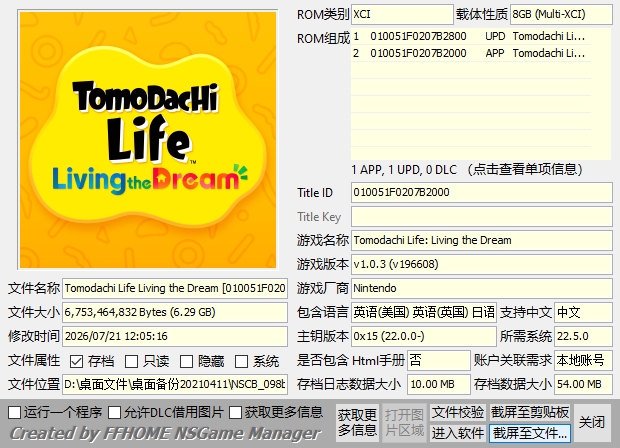Click the 截屏至文件... button
Viewport: 620px width, 448px height.
(530, 433)
